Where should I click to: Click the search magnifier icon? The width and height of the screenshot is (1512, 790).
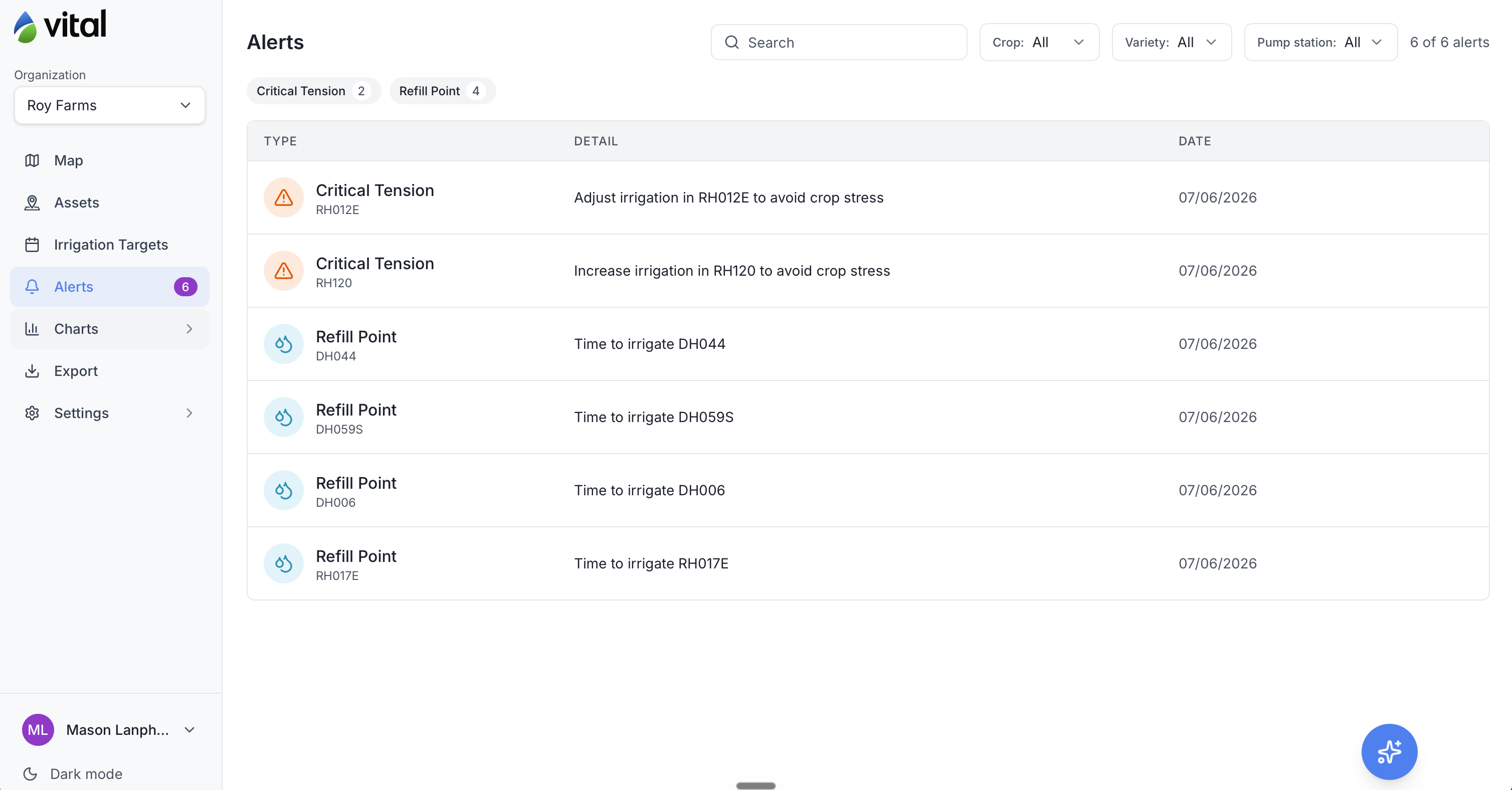731,42
